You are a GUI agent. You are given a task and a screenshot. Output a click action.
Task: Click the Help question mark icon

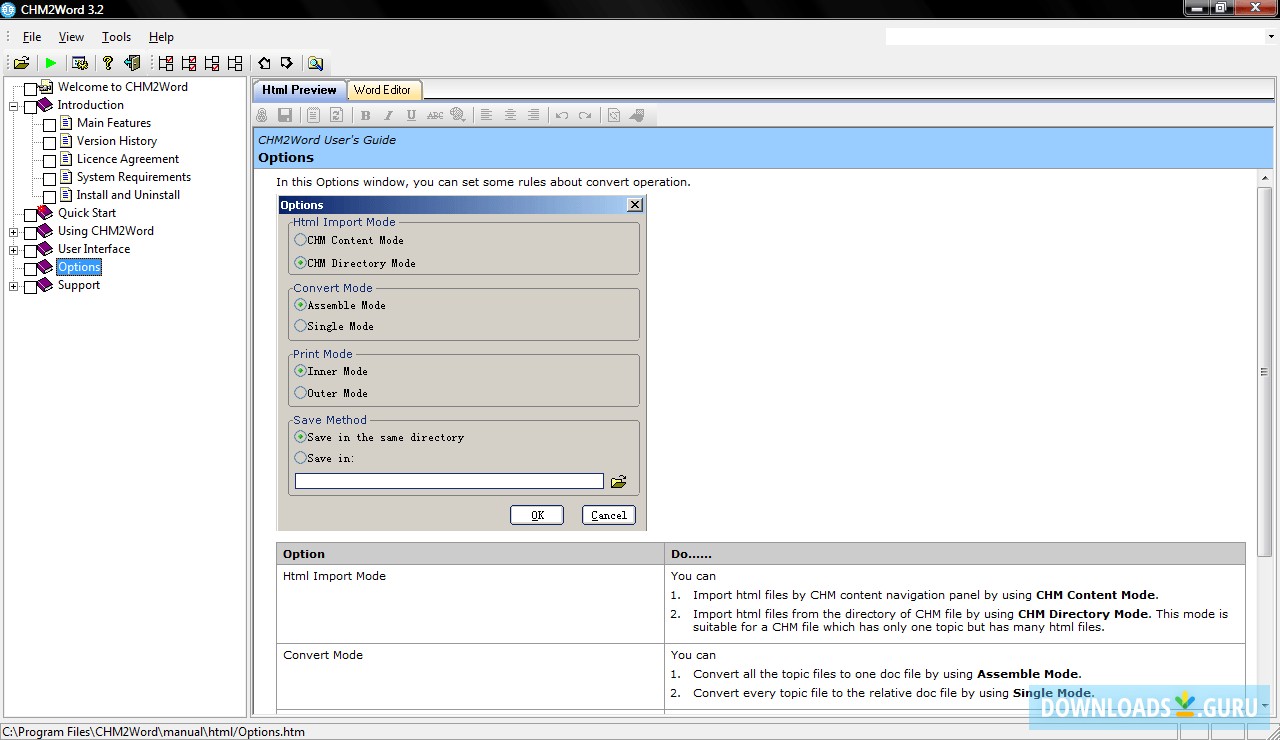[107, 62]
